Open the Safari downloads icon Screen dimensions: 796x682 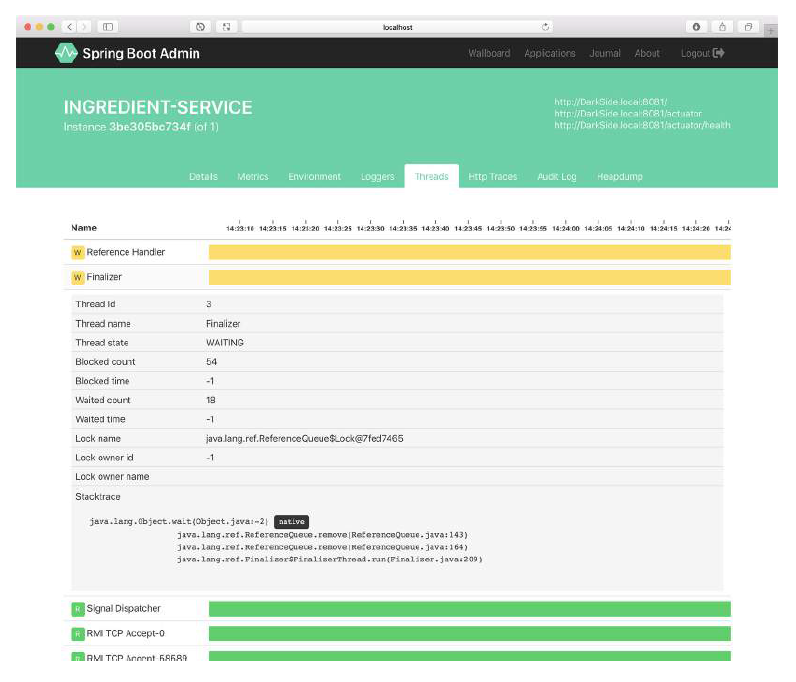coord(696,27)
